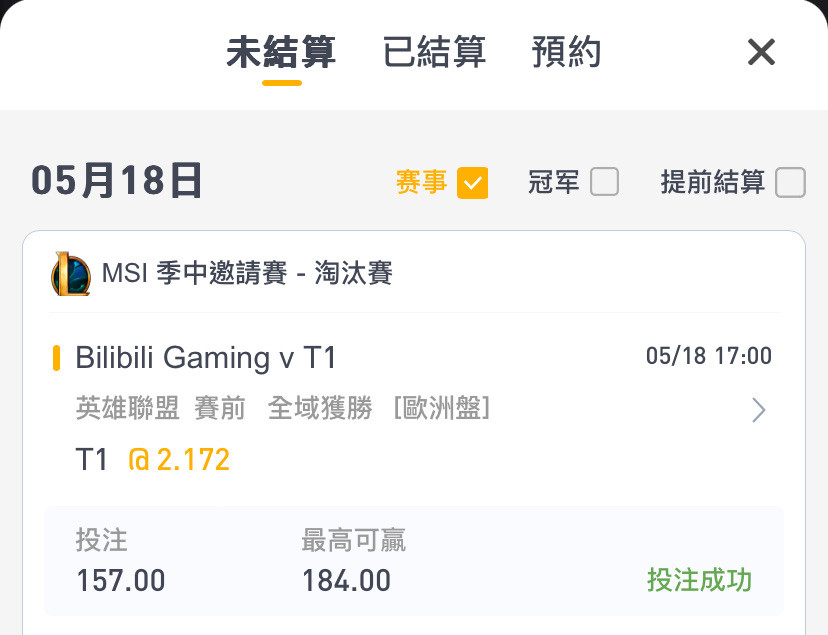Open Bilibili Gaming v T1 match
Image resolution: width=828 pixels, height=635 pixels.
click(x=205, y=357)
